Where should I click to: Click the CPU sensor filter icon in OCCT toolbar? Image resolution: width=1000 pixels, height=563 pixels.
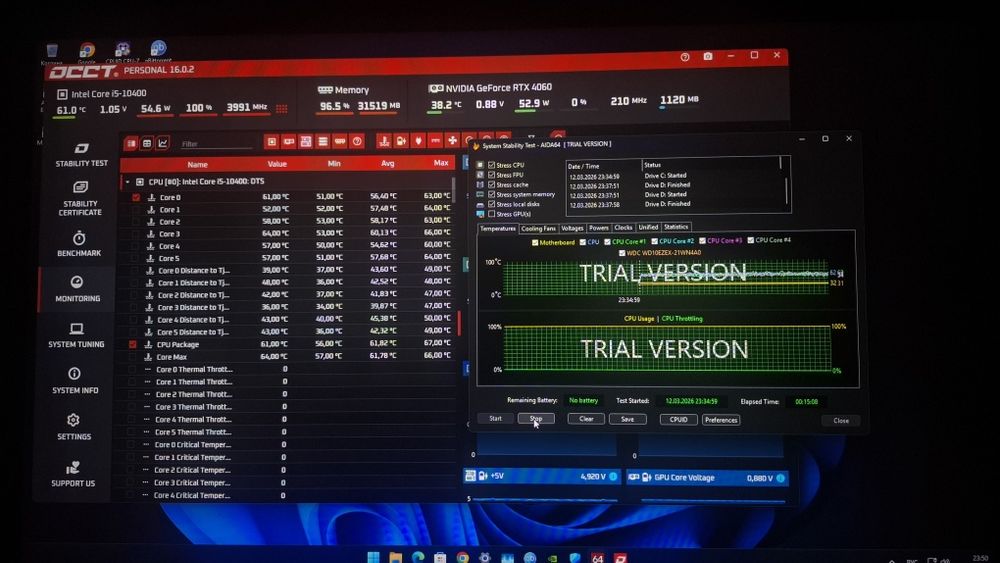(272, 142)
